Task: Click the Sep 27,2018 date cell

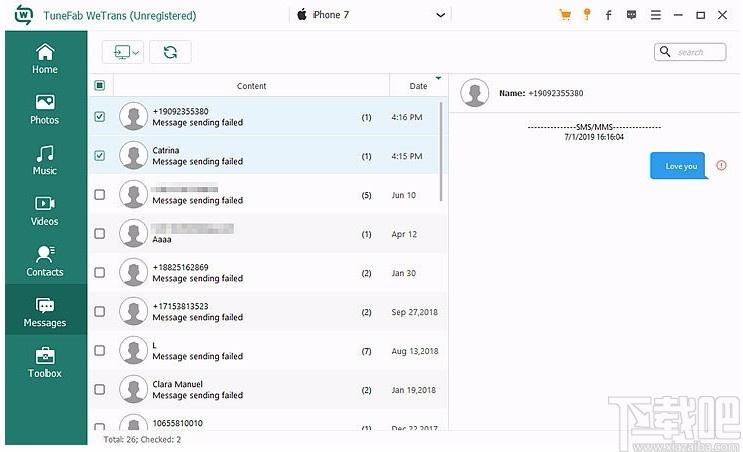Action: click(x=414, y=312)
